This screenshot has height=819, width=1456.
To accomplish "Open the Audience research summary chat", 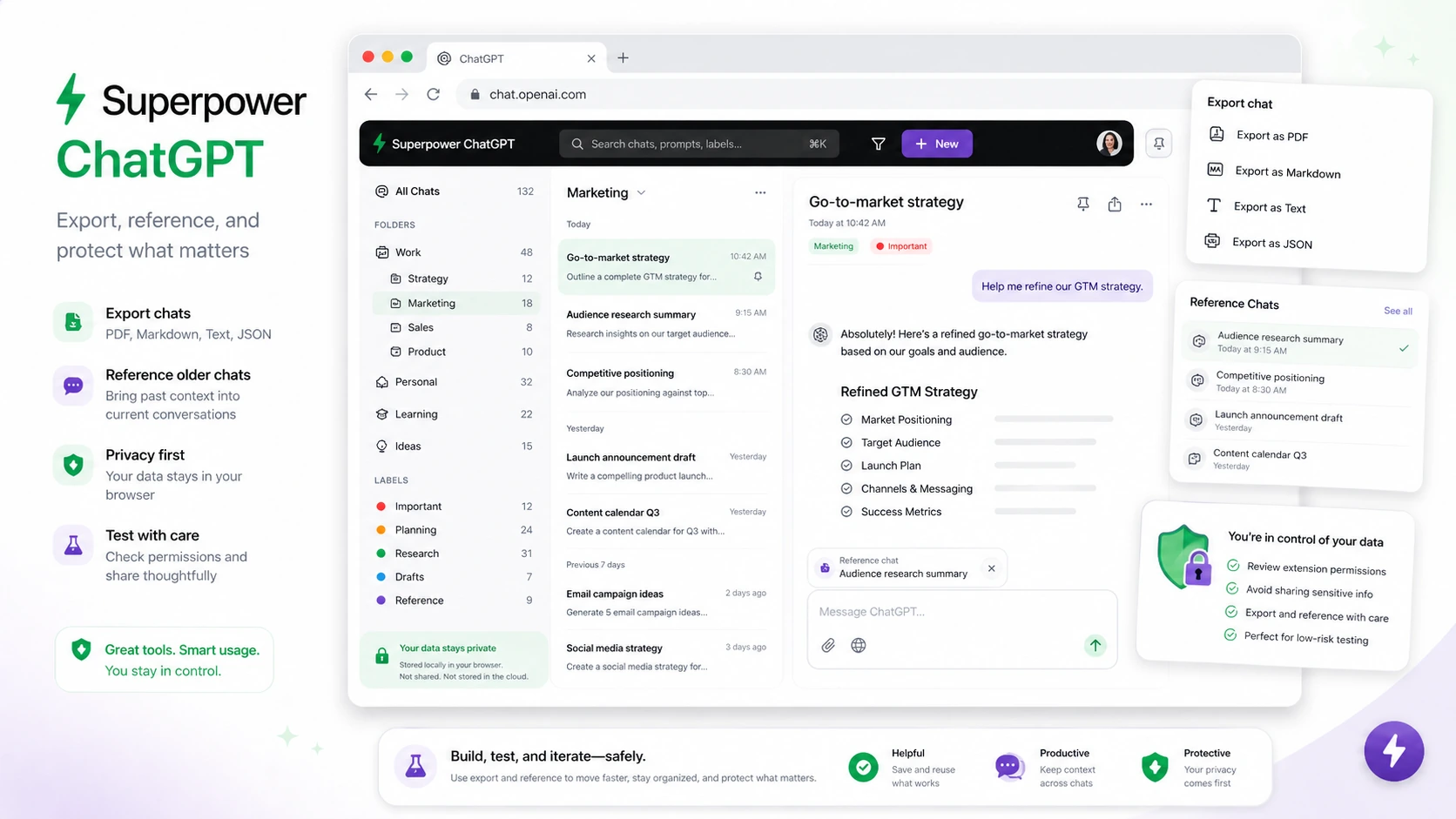I will point(666,324).
